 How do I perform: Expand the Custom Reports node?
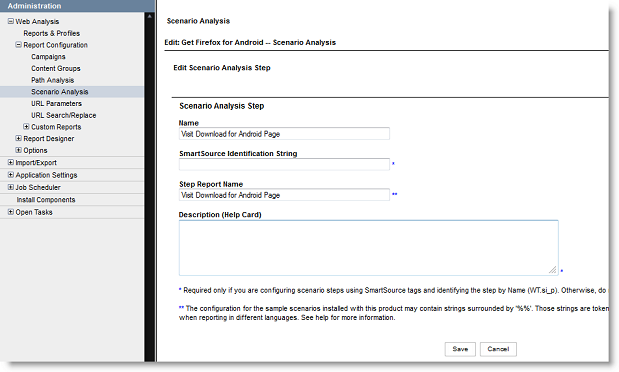pos(26,126)
